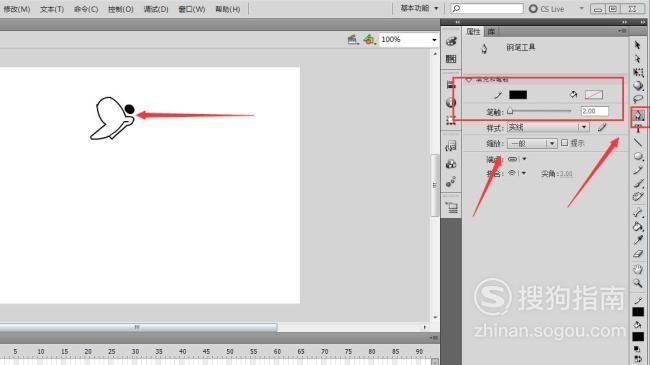
Task: Open the Info panel icon
Action: tap(451, 102)
